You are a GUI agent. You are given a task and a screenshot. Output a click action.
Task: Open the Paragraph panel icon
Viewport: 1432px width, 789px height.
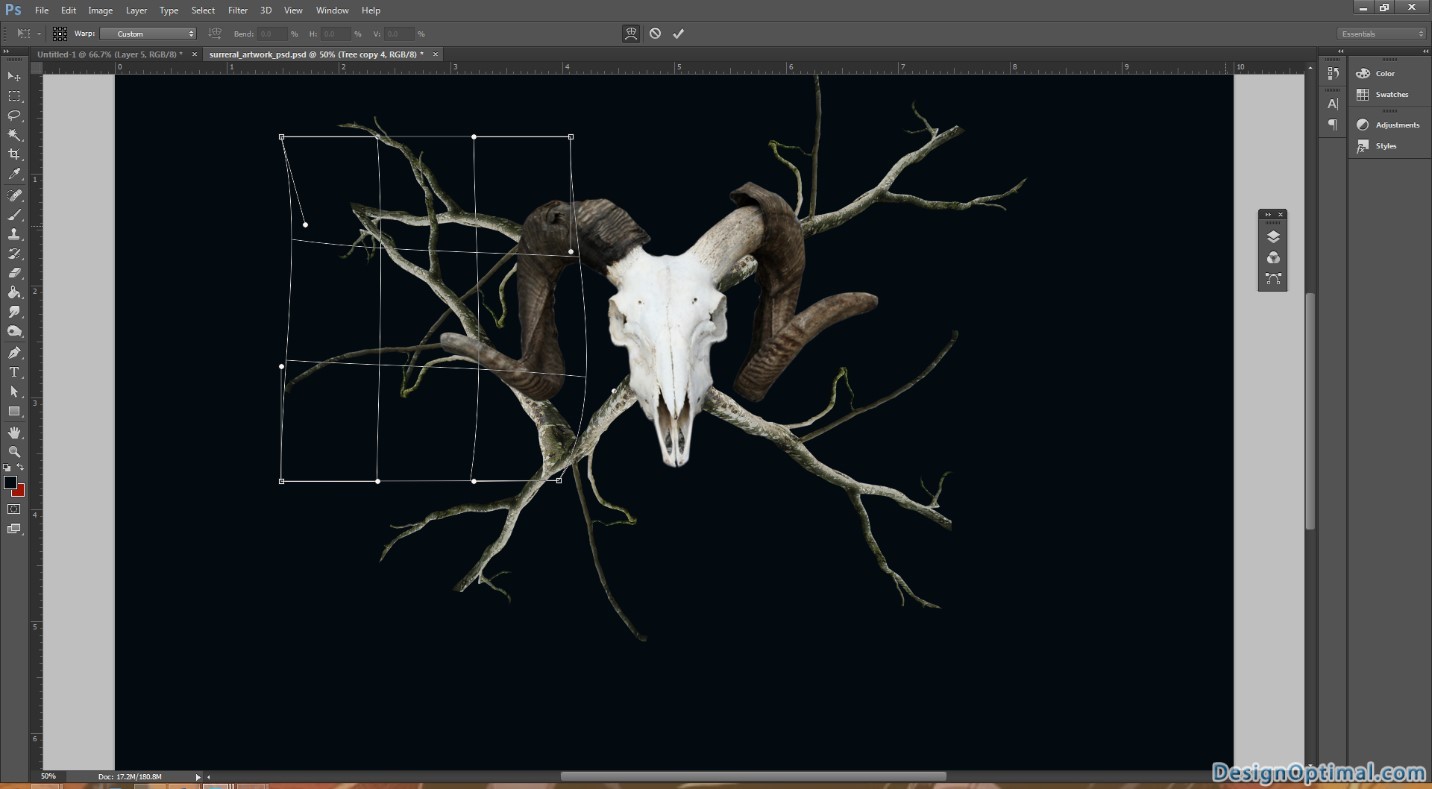[x=1333, y=125]
